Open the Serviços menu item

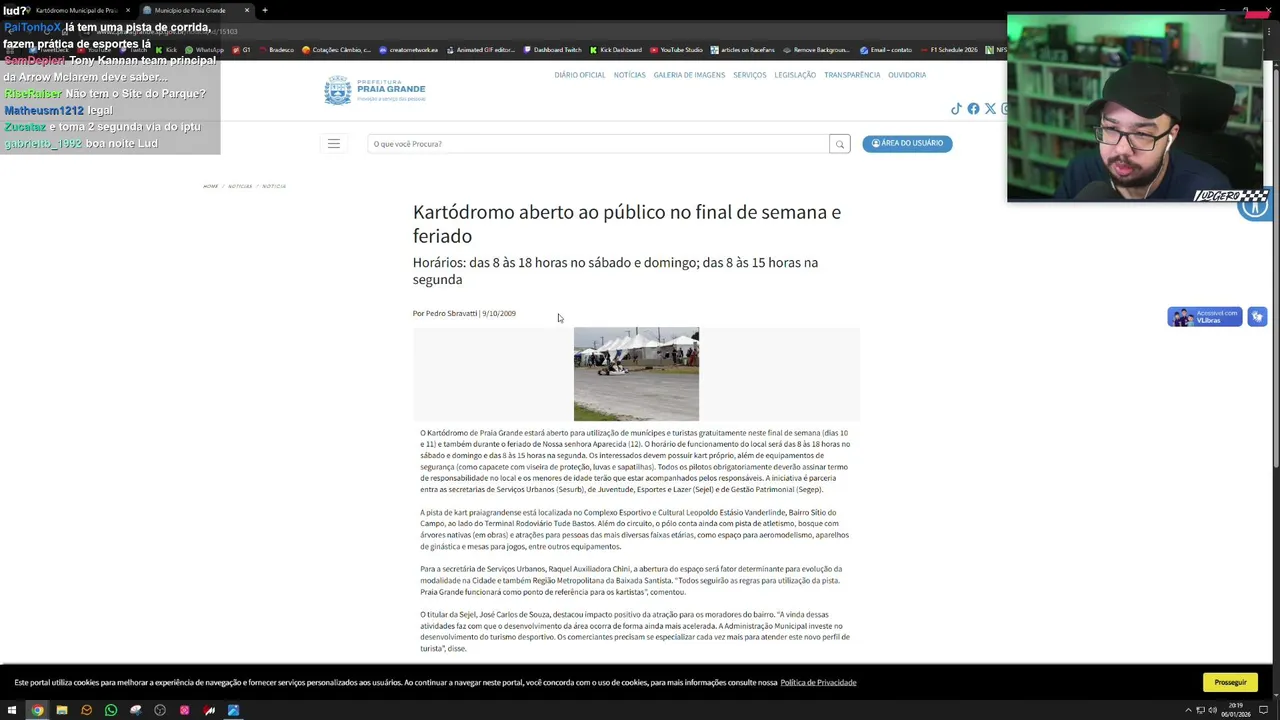(749, 75)
